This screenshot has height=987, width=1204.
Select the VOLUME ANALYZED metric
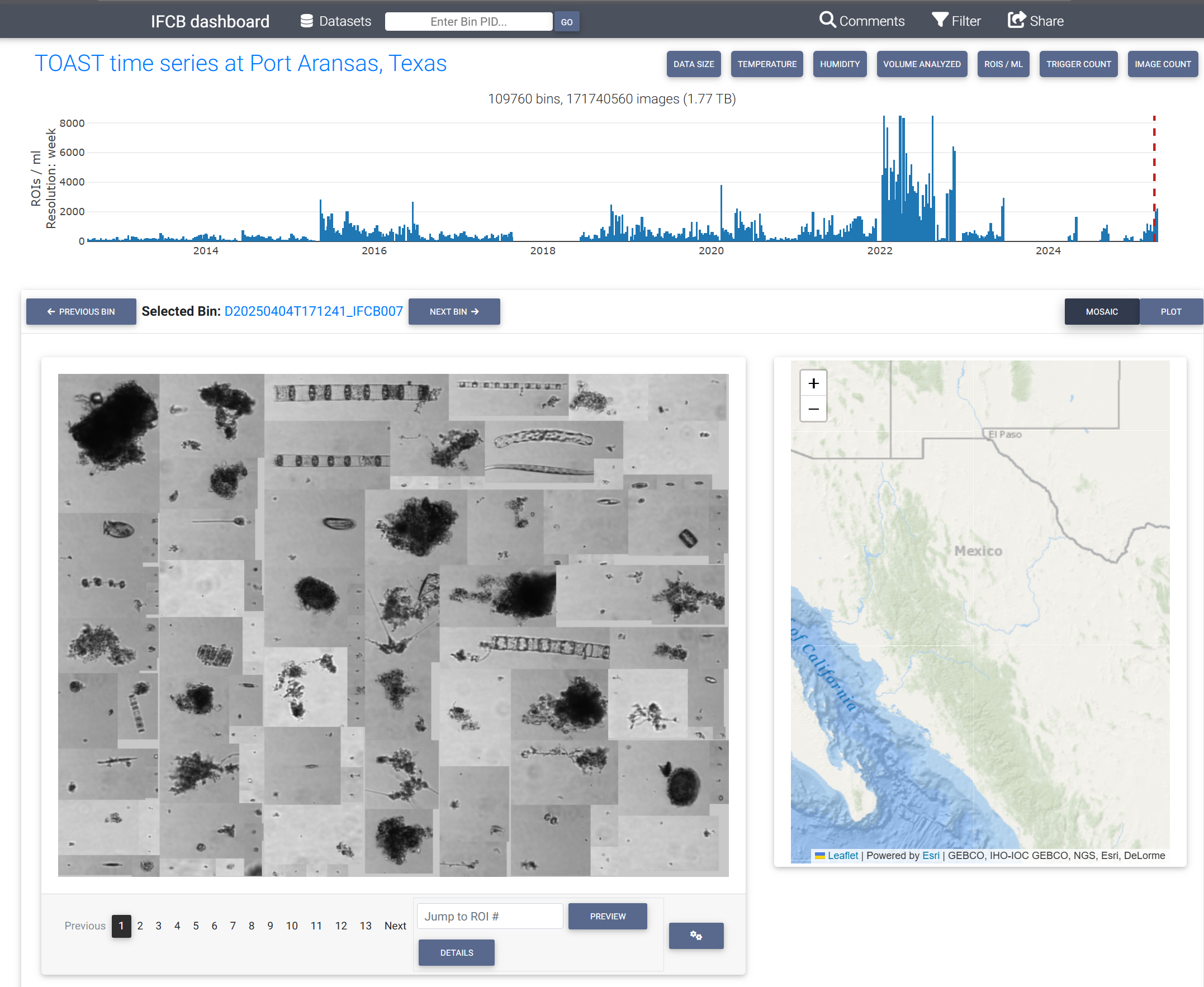[922, 64]
